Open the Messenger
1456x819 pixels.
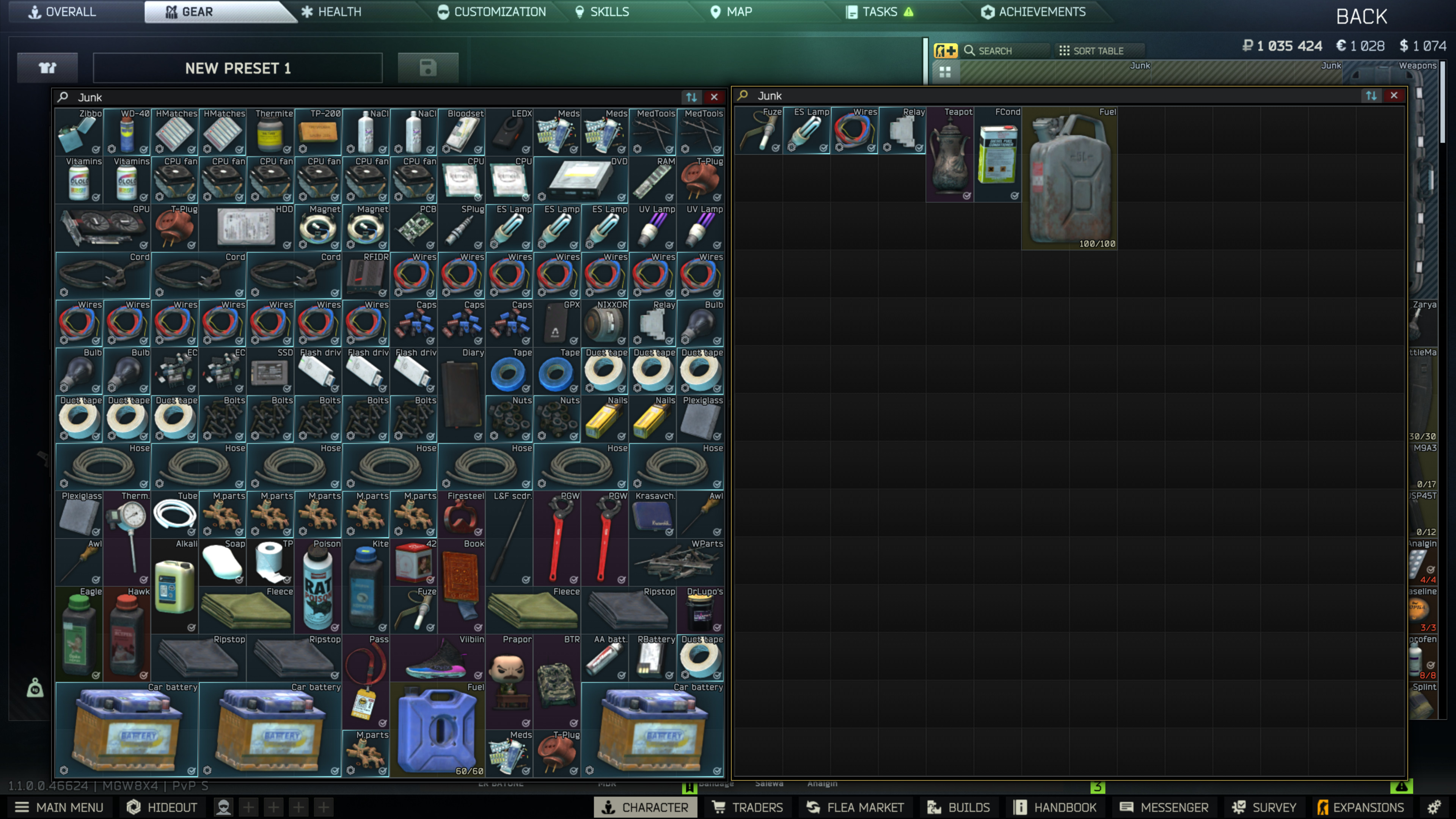(1164, 807)
